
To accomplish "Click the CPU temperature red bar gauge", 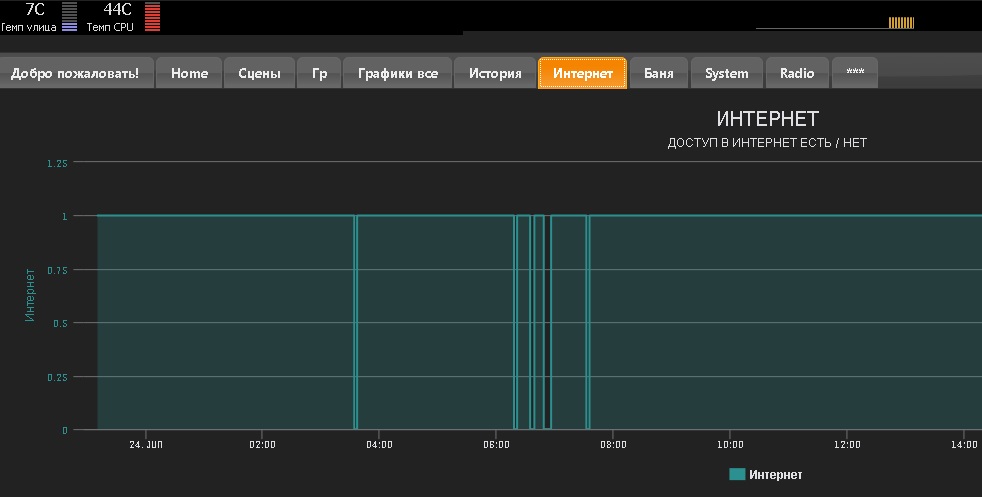I will pos(152,17).
